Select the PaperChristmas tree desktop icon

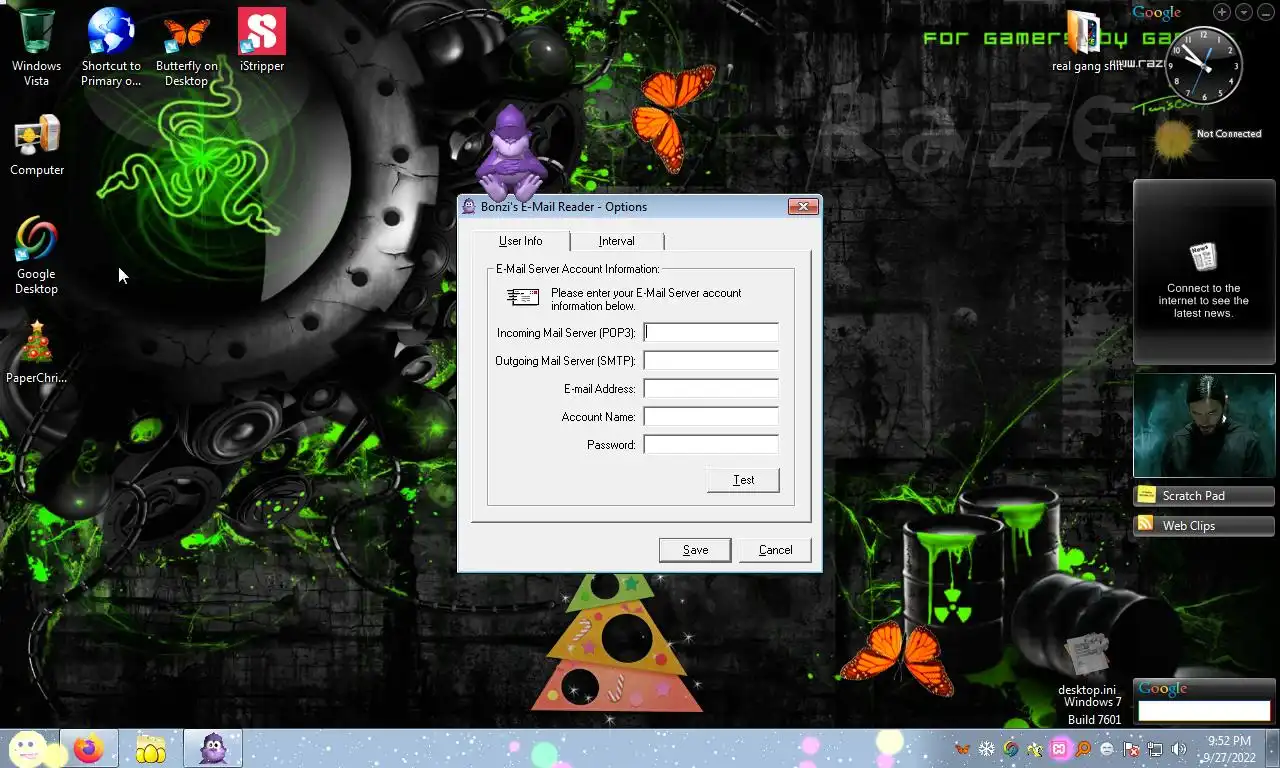36,352
